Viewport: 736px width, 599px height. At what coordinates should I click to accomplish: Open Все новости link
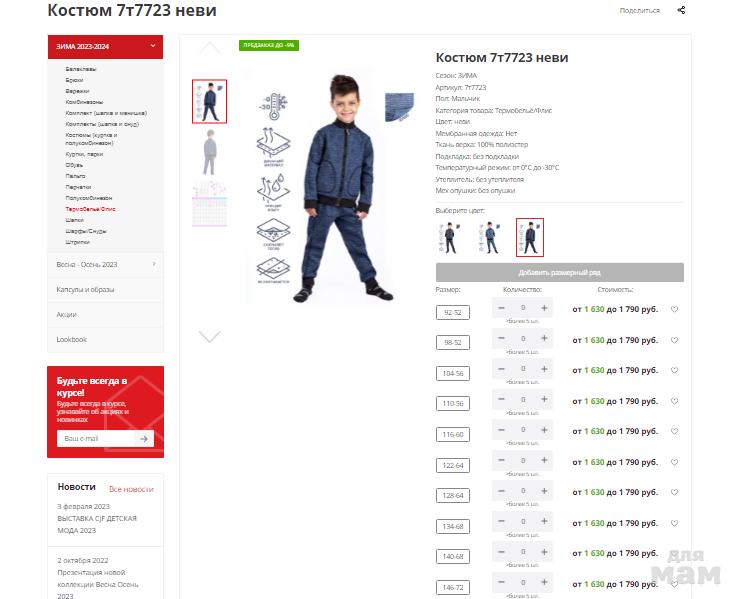[x=131, y=489]
